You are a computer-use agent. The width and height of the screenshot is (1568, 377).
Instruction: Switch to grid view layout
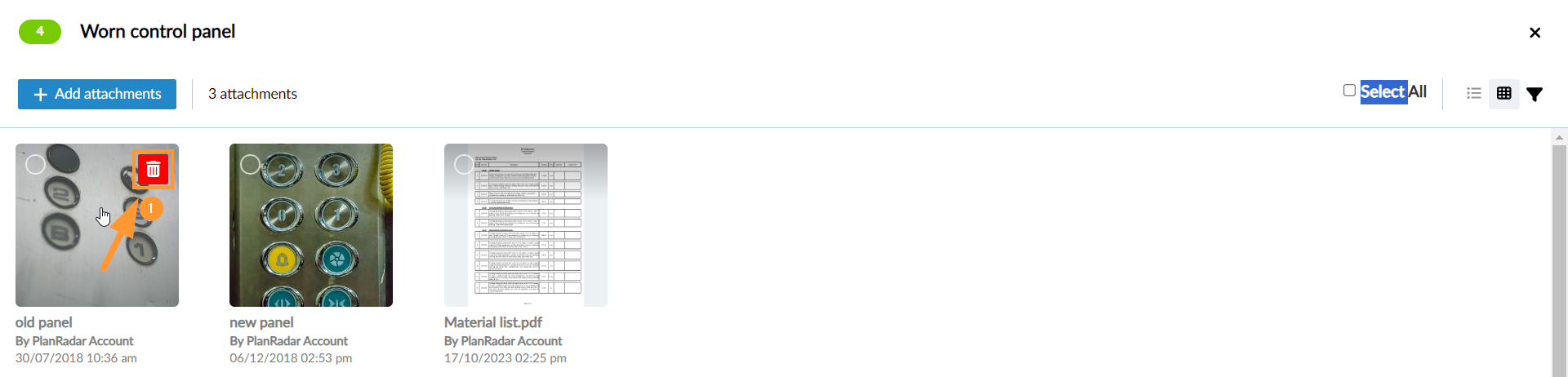[x=1504, y=94]
